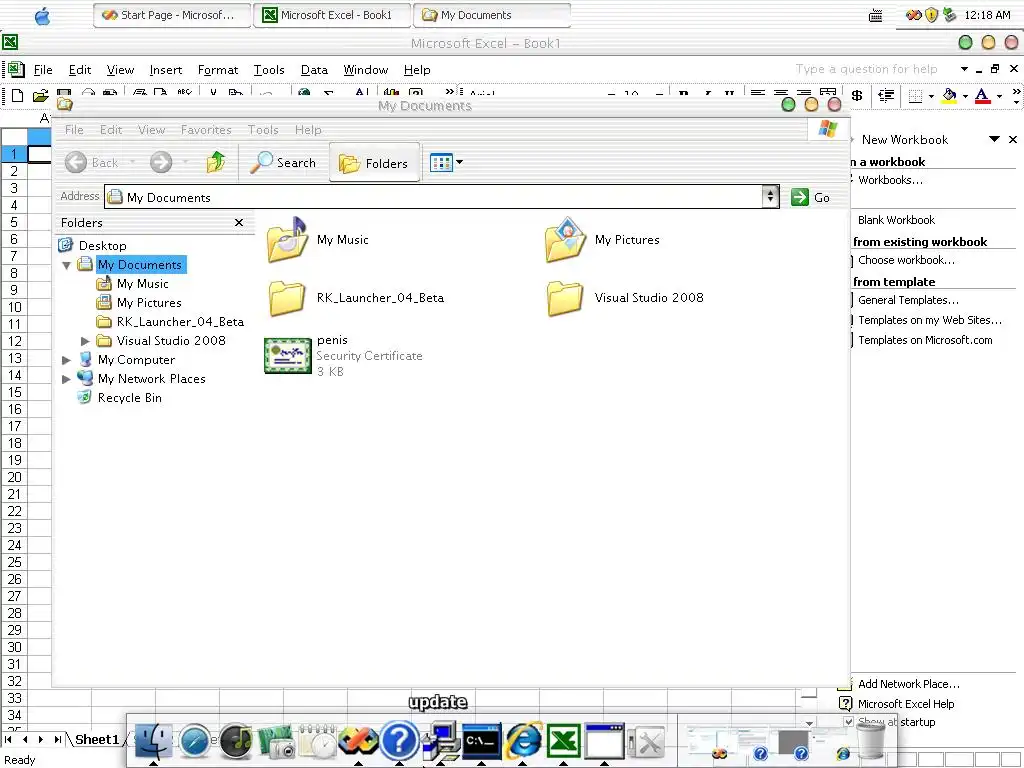Image resolution: width=1024 pixels, height=768 pixels.
Task: Click the trash can icon in the dock
Action: coord(871,741)
